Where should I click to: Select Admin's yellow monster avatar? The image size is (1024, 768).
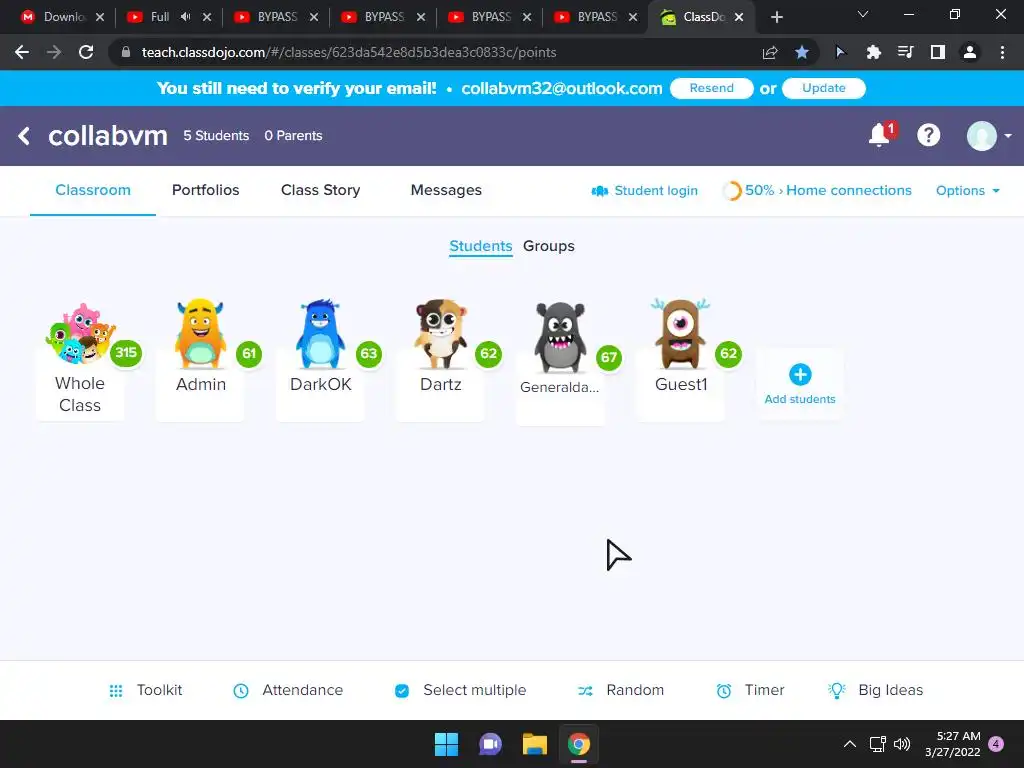[x=200, y=334]
